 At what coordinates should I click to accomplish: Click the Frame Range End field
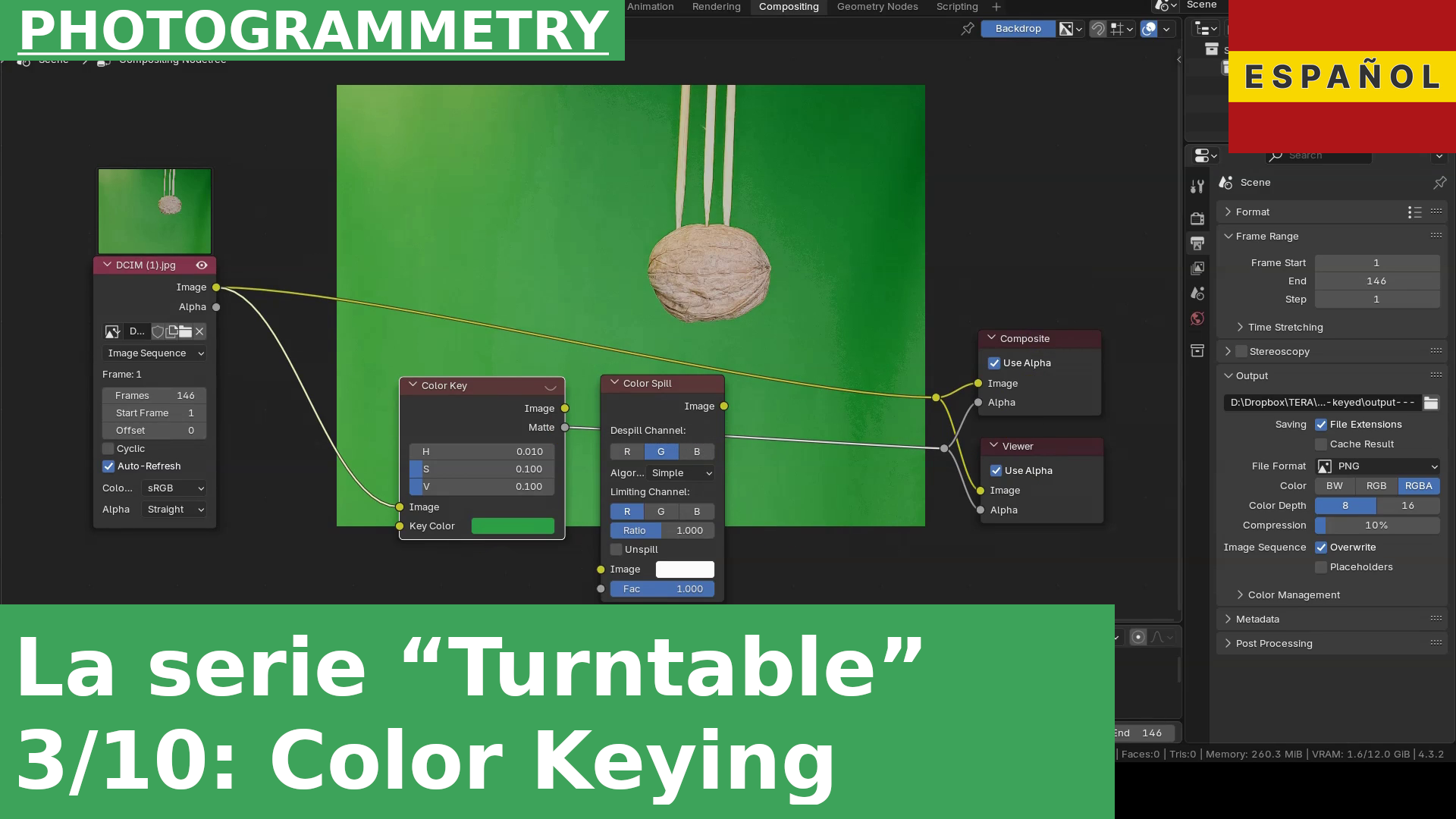pyautogui.click(x=1377, y=281)
